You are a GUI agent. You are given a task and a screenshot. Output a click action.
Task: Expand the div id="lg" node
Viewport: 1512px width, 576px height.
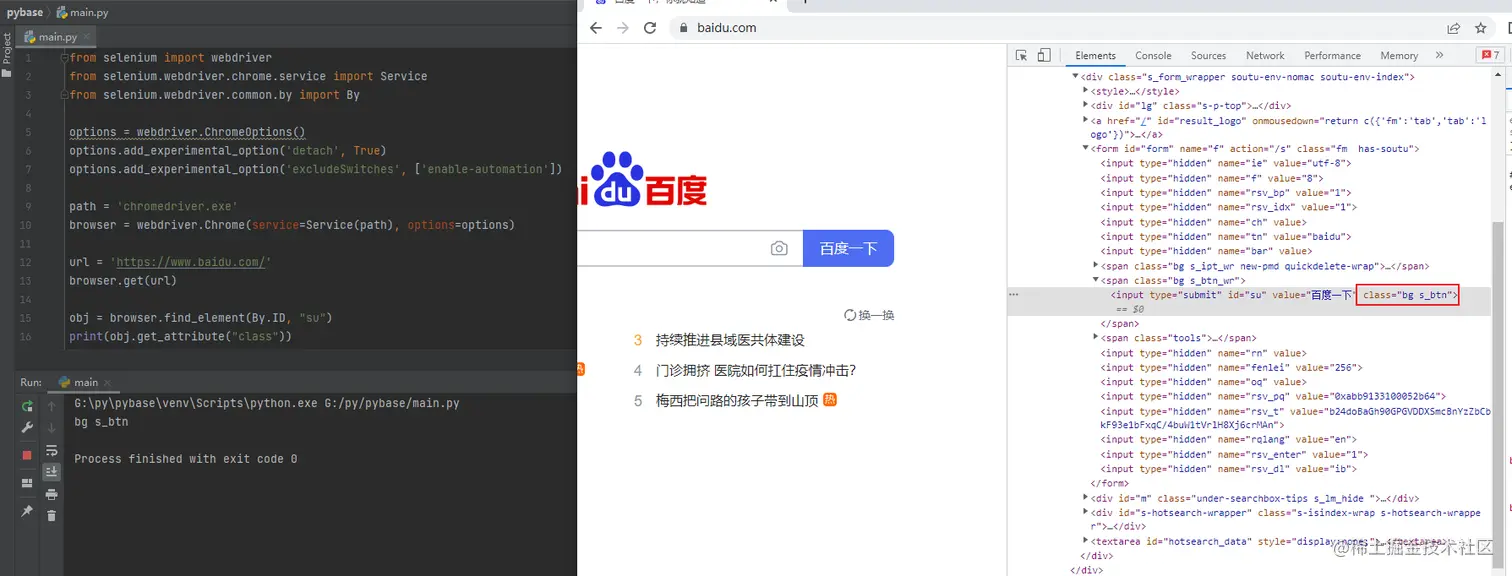pos(1086,106)
